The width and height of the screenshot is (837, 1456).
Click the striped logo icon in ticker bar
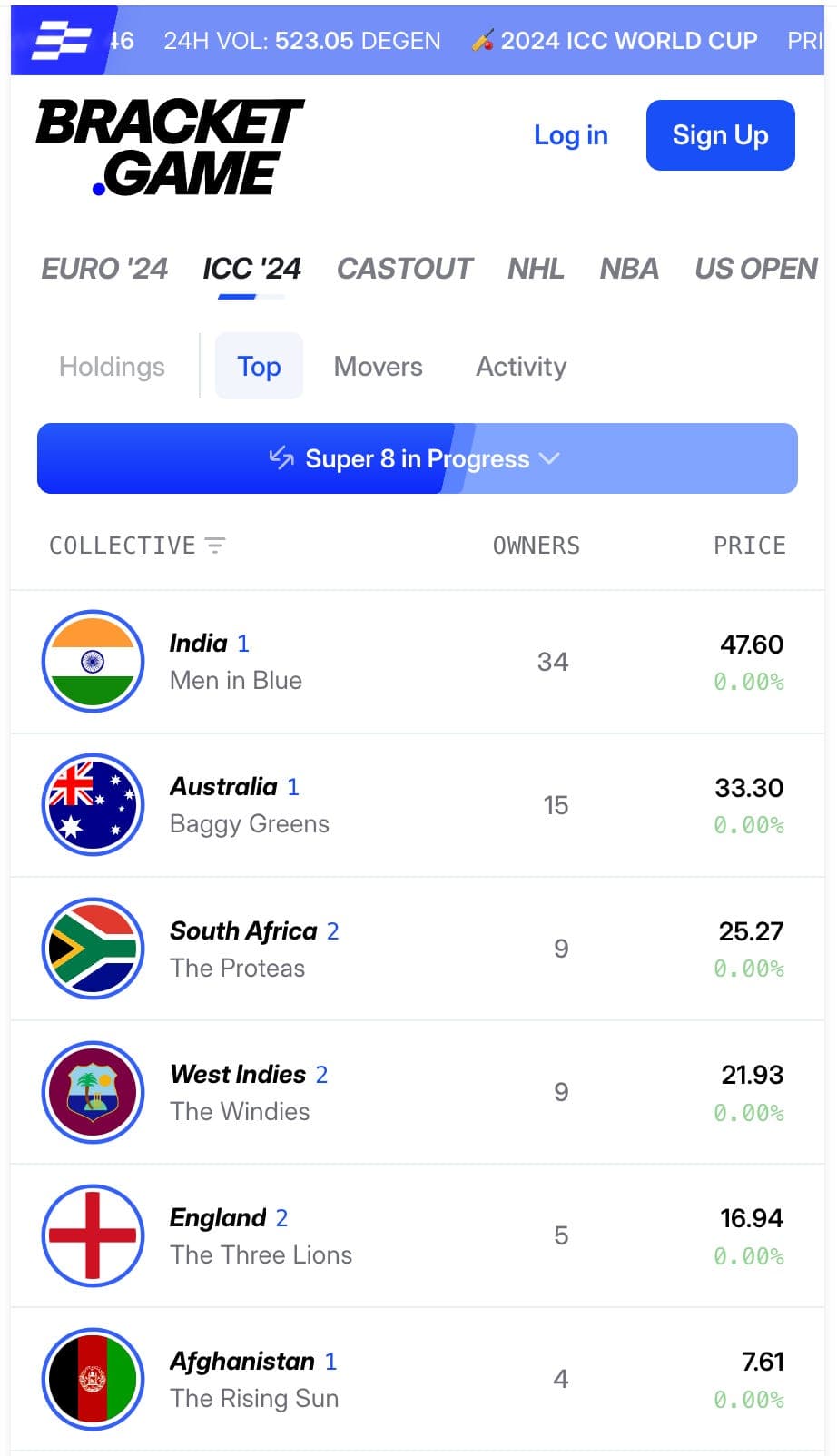click(x=61, y=41)
